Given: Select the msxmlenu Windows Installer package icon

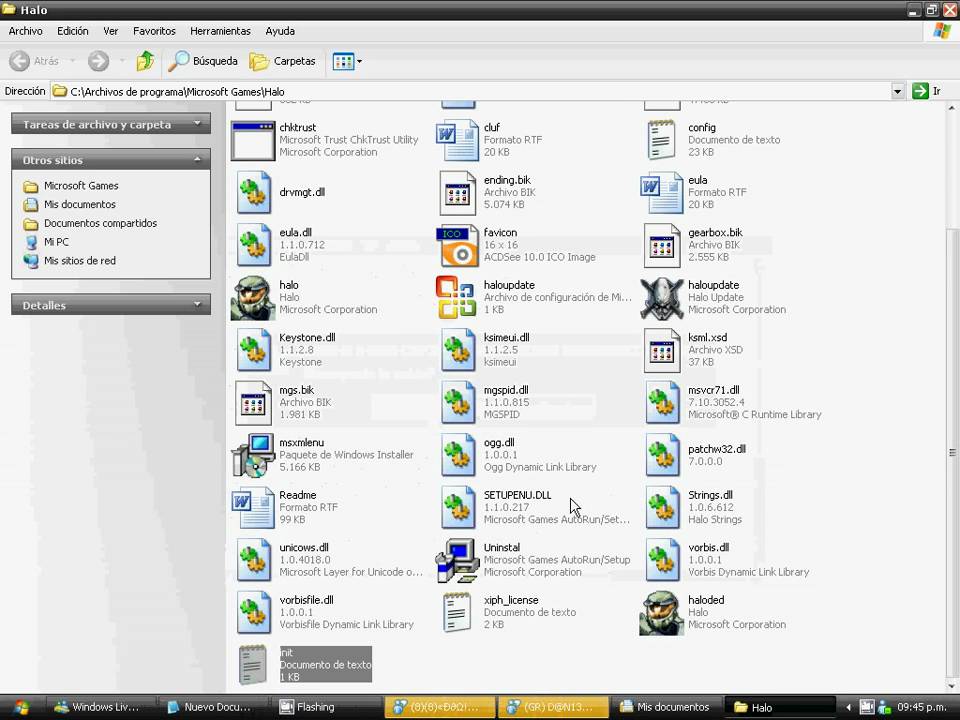Looking at the screenshot, I should pyautogui.click(x=253, y=456).
